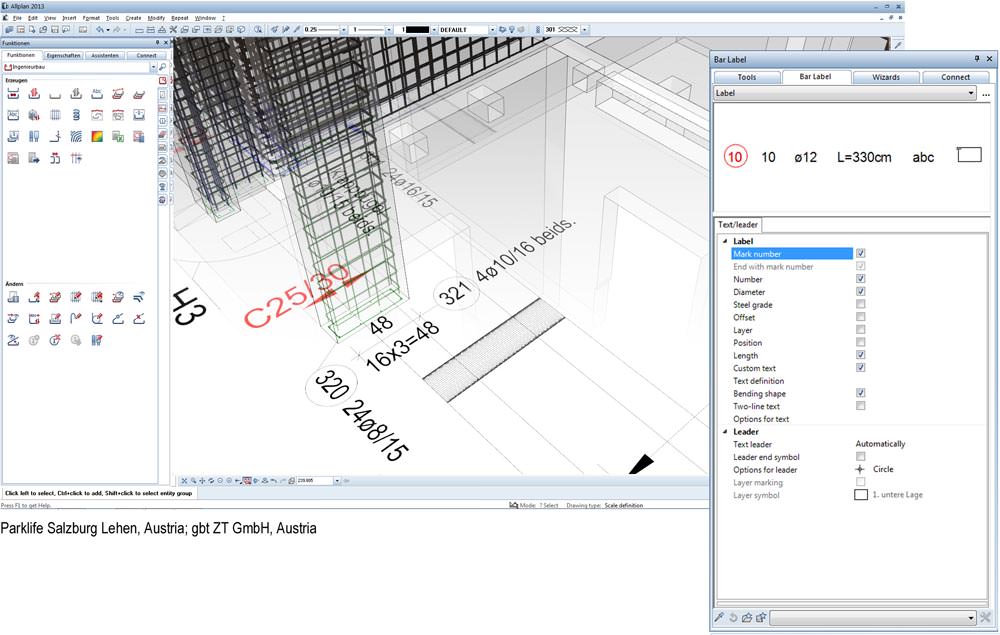Click the eyedropper icon at Bar Label panel bottom

(x=719, y=617)
